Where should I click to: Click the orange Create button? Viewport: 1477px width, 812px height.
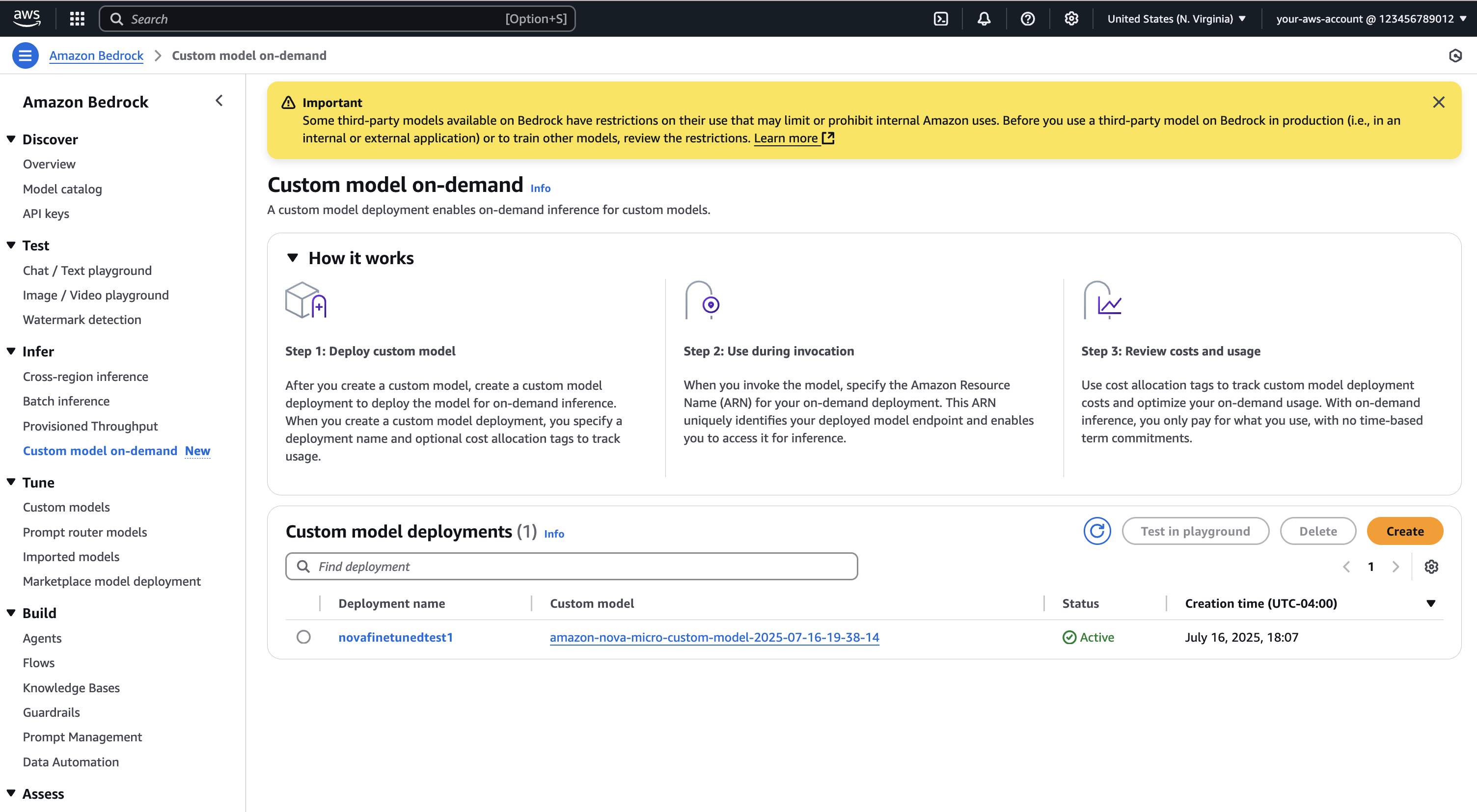click(x=1404, y=531)
